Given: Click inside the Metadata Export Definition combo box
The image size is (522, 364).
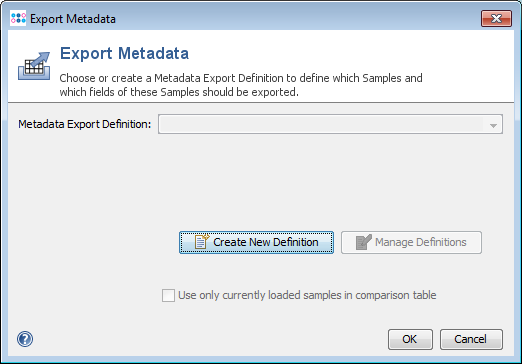Looking at the screenshot, I should tap(330, 124).
